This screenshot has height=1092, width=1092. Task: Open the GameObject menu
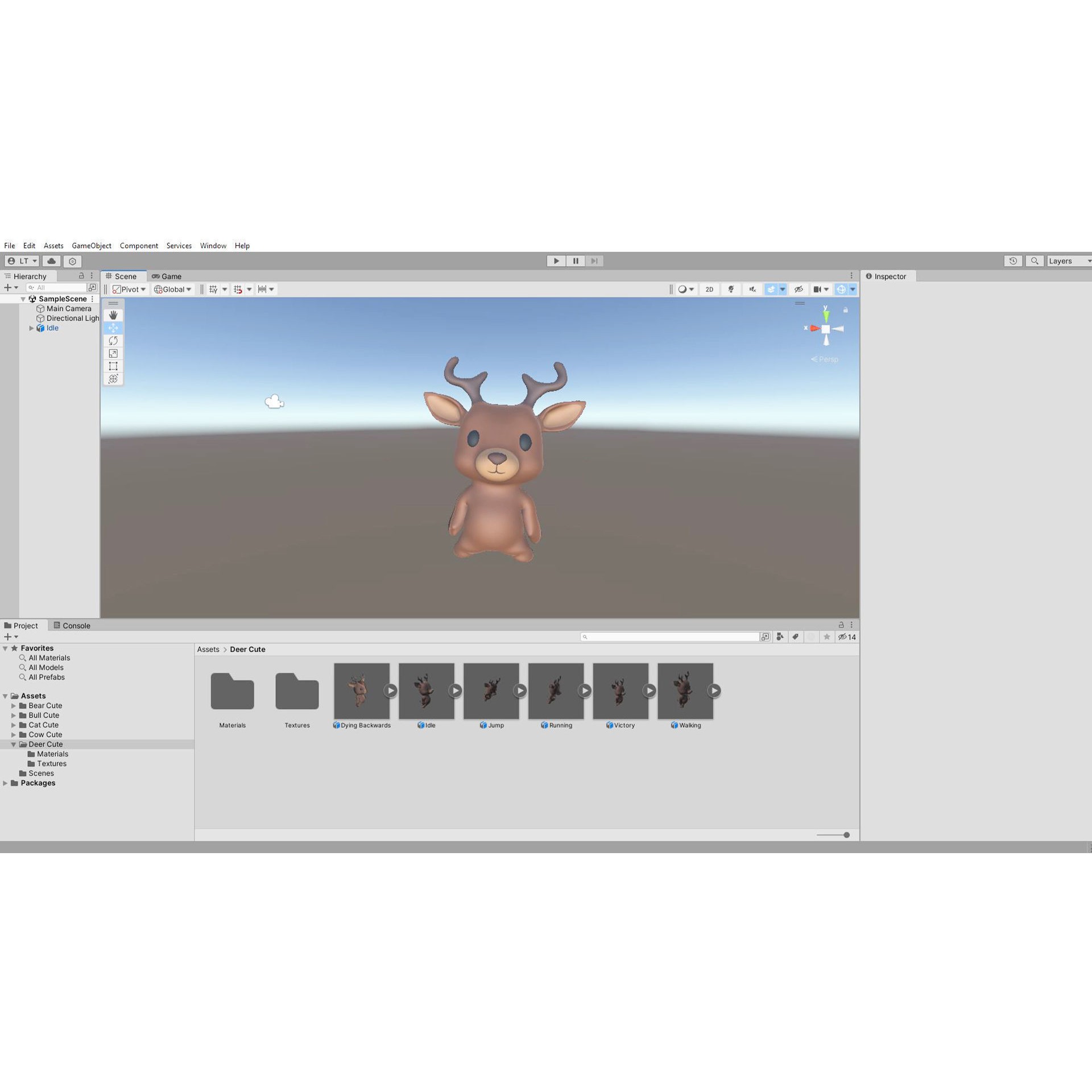91,246
